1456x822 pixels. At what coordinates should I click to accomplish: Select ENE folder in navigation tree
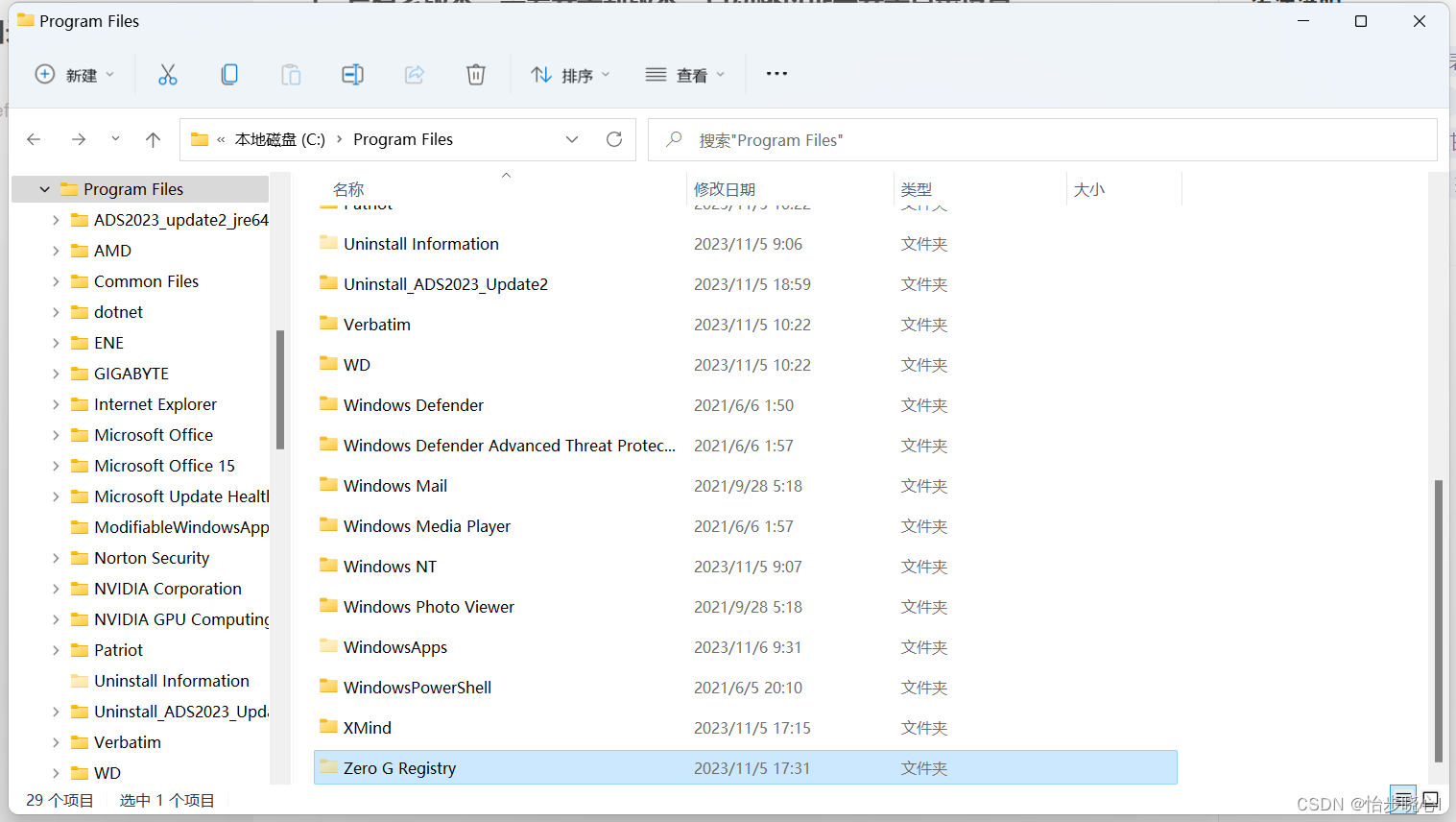pyautogui.click(x=108, y=343)
